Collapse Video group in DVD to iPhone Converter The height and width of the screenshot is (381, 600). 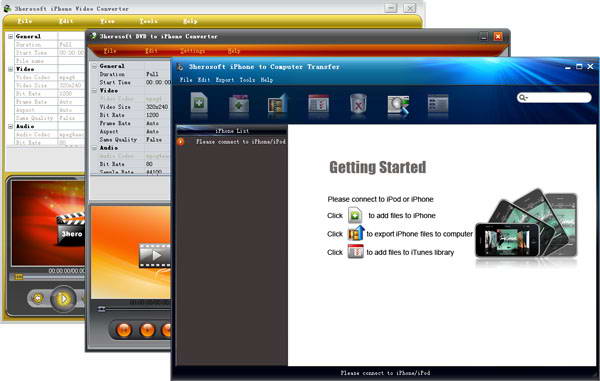94,91
